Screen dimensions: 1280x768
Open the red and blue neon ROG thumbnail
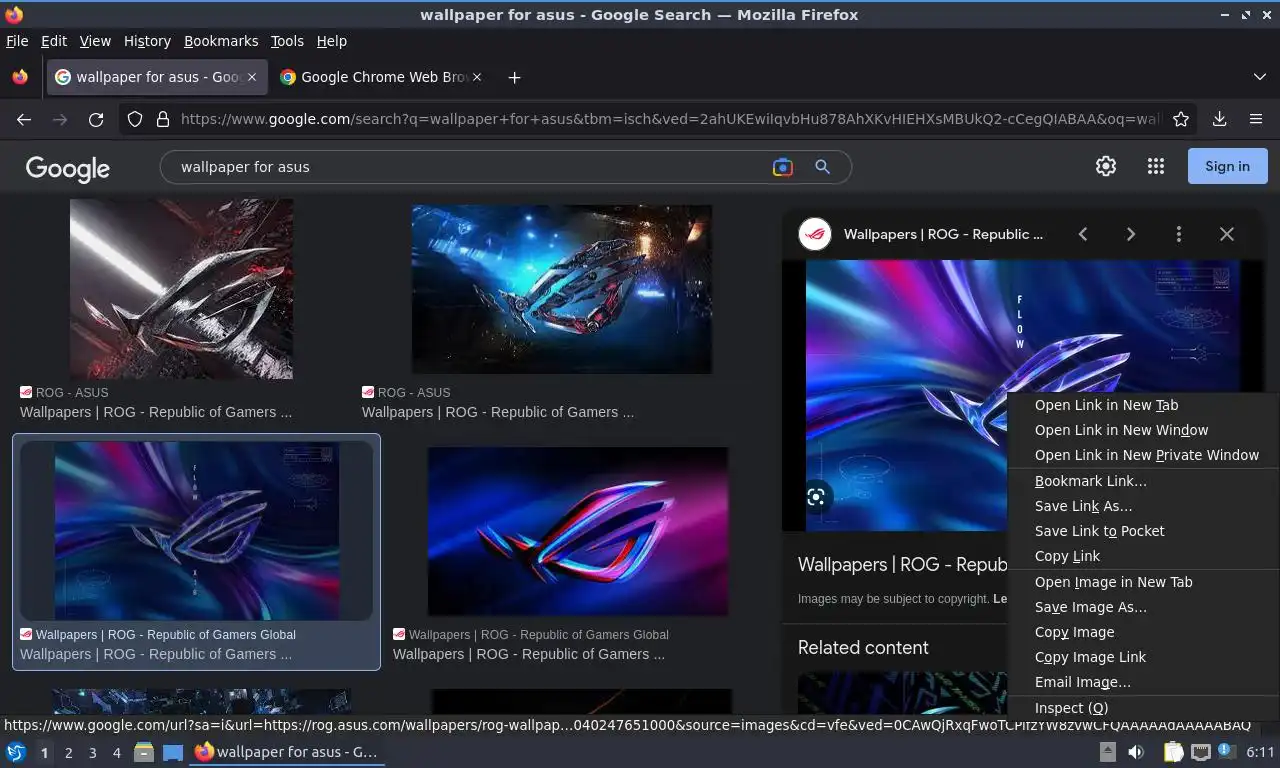pos(578,530)
